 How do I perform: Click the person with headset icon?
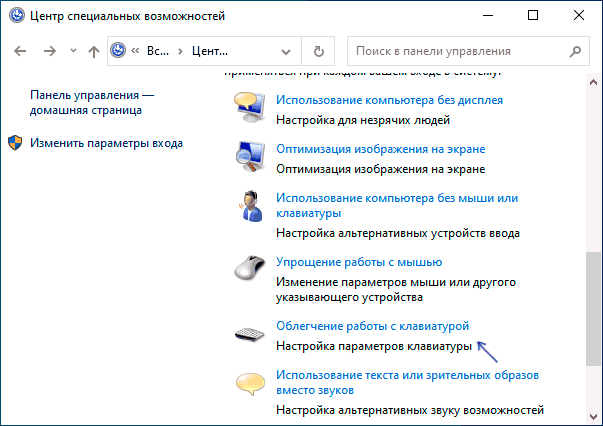point(251,206)
